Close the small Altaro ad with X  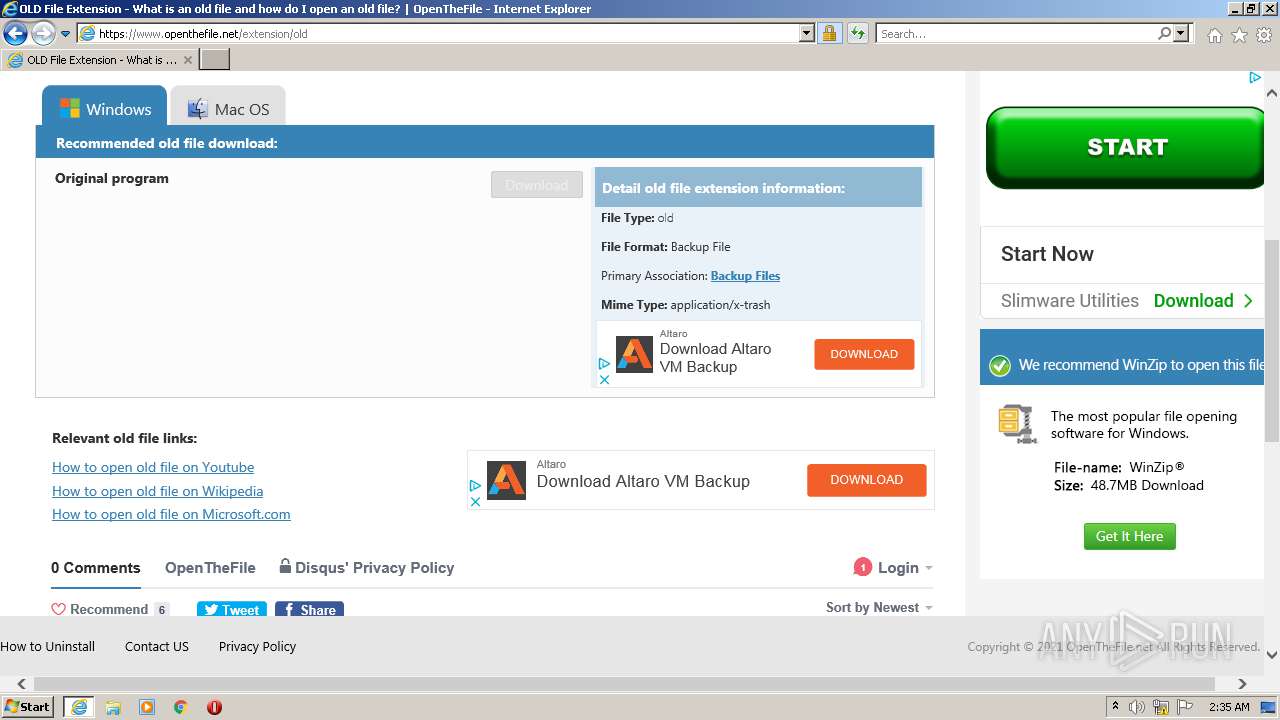coord(604,380)
